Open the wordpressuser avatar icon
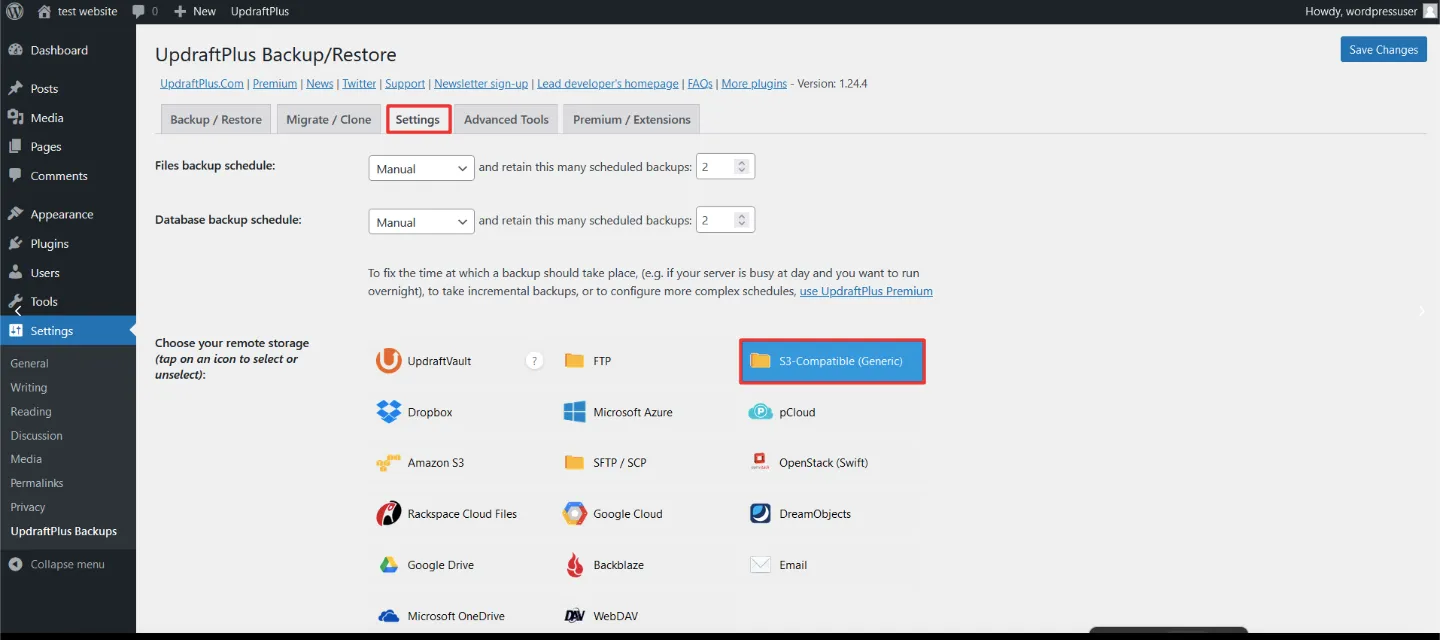Image resolution: width=1440 pixels, height=640 pixels. coord(1430,11)
